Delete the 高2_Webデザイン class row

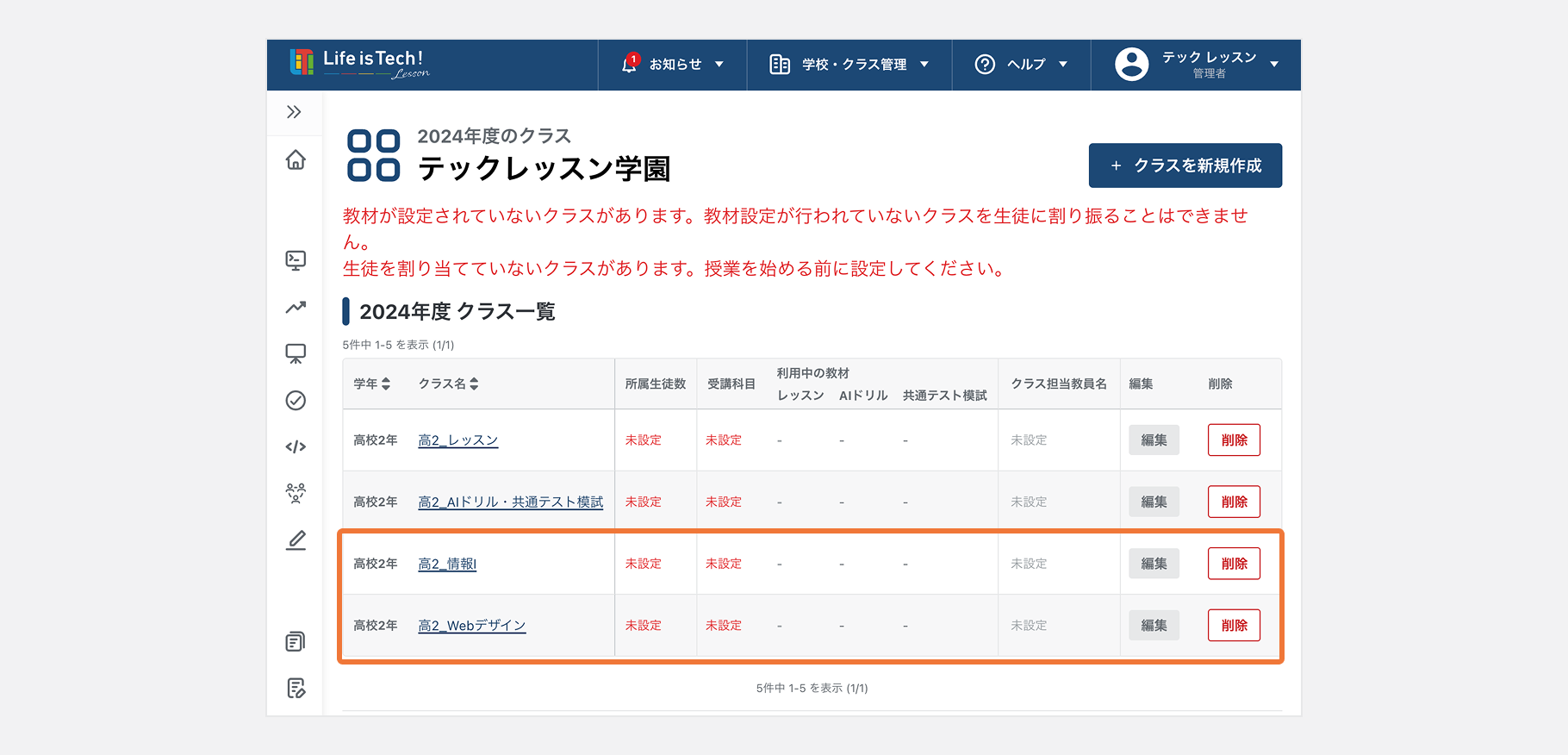1234,626
